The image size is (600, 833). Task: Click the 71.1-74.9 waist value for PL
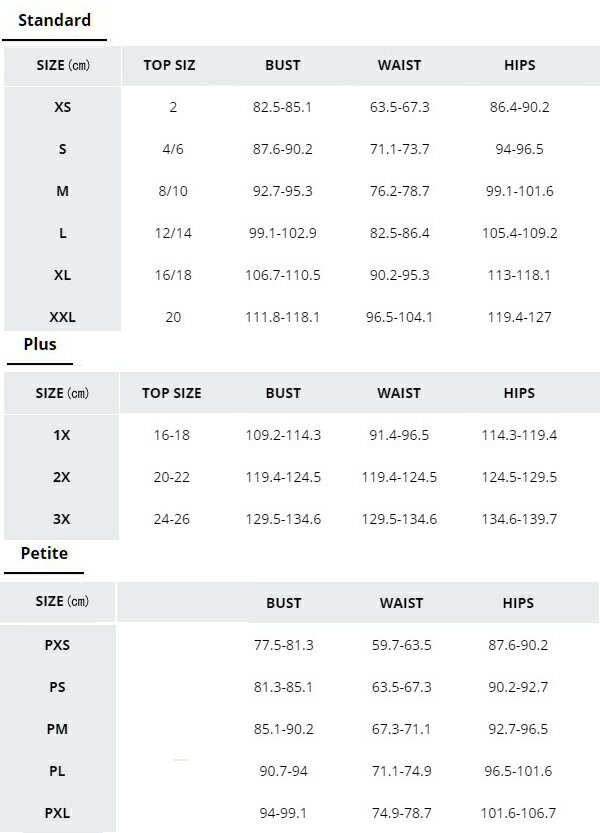(x=401, y=771)
